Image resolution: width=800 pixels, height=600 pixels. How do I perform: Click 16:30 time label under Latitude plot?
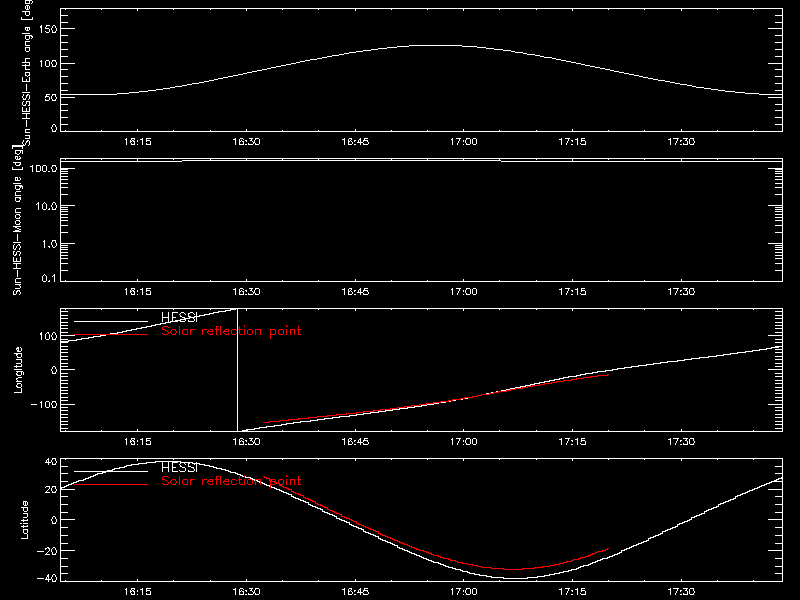click(x=246, y=592)
